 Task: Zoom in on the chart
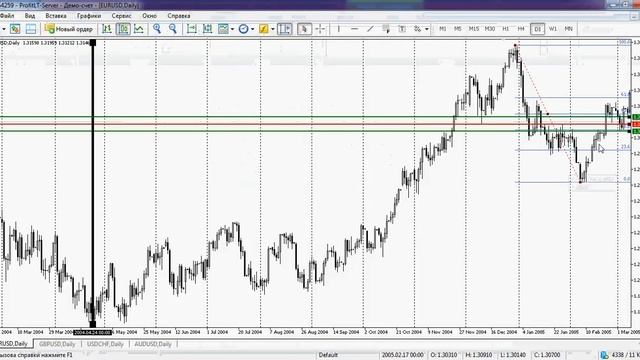point(157,29)
